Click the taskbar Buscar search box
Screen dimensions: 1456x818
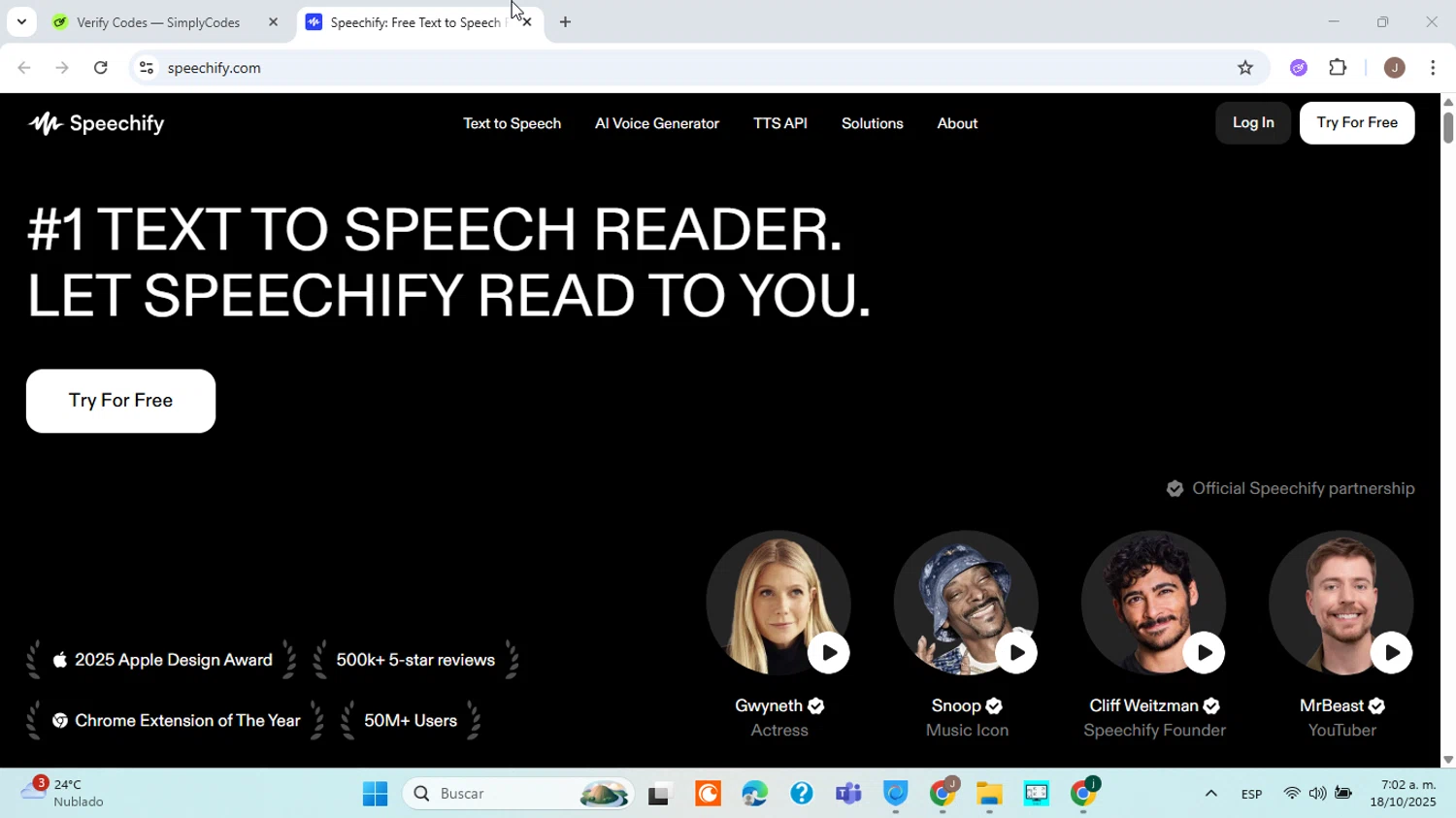[x=518, y=794]
